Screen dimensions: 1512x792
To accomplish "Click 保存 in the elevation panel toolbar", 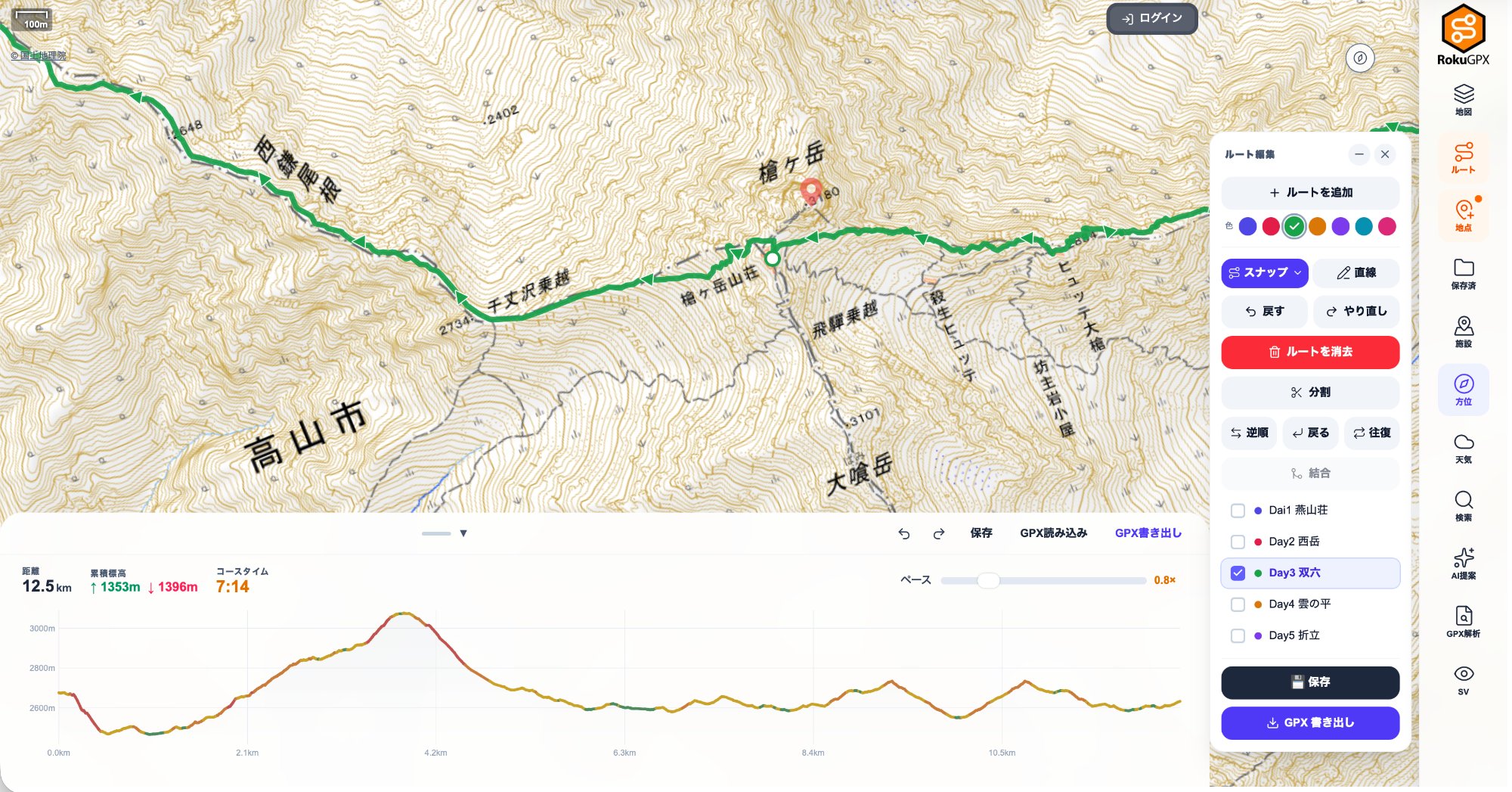I will coord(981,533).
